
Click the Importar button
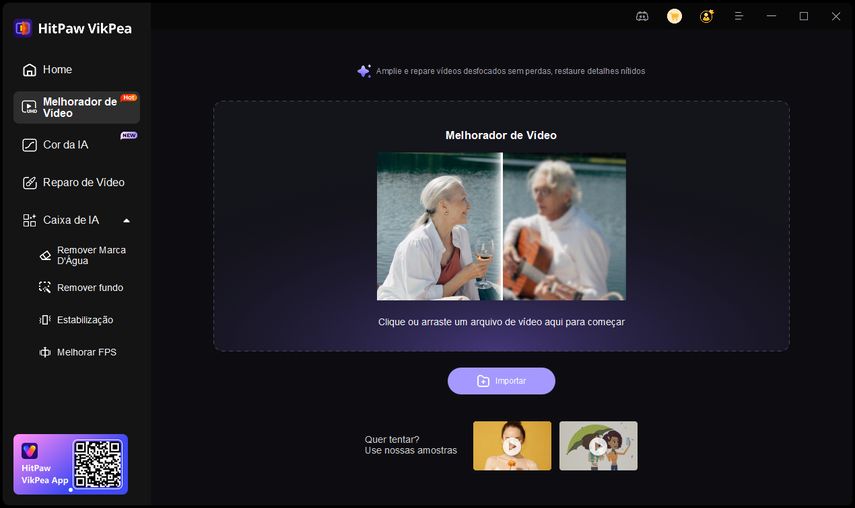pos(502,381)
